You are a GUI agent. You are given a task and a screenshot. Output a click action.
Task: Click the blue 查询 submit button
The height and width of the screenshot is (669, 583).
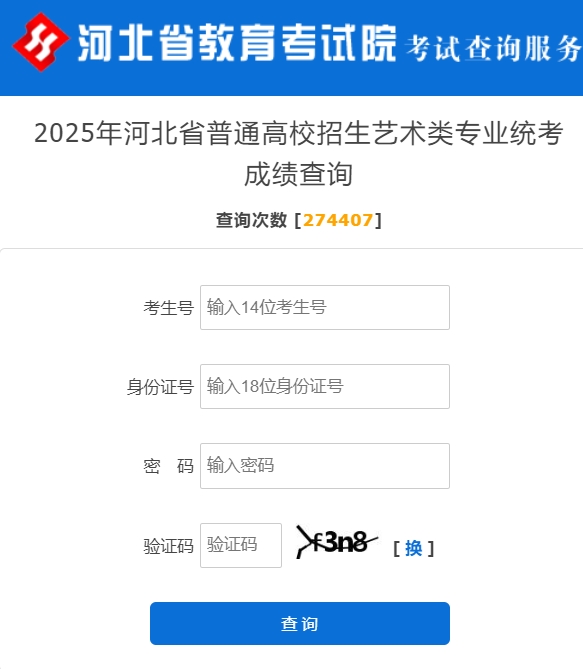[300, 623]
